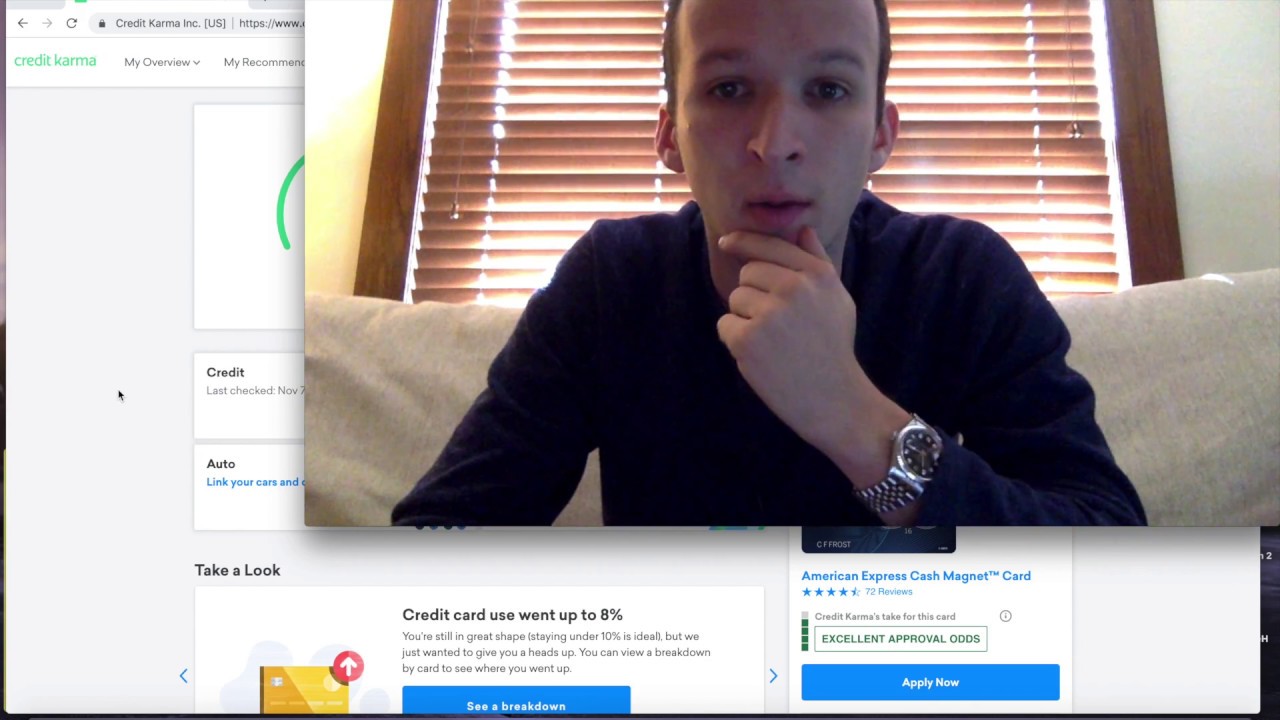Reload the Credit Karma page
This screenshot has height=720, width=1280.
[72, 23]
